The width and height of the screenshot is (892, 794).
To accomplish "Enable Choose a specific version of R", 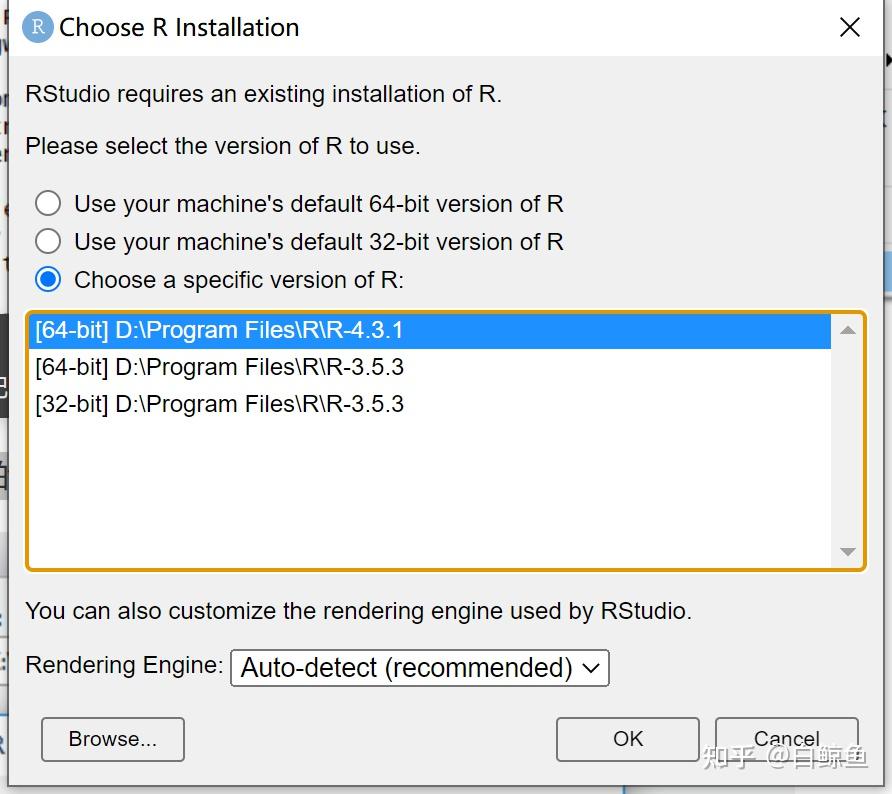I will point(48,280).
